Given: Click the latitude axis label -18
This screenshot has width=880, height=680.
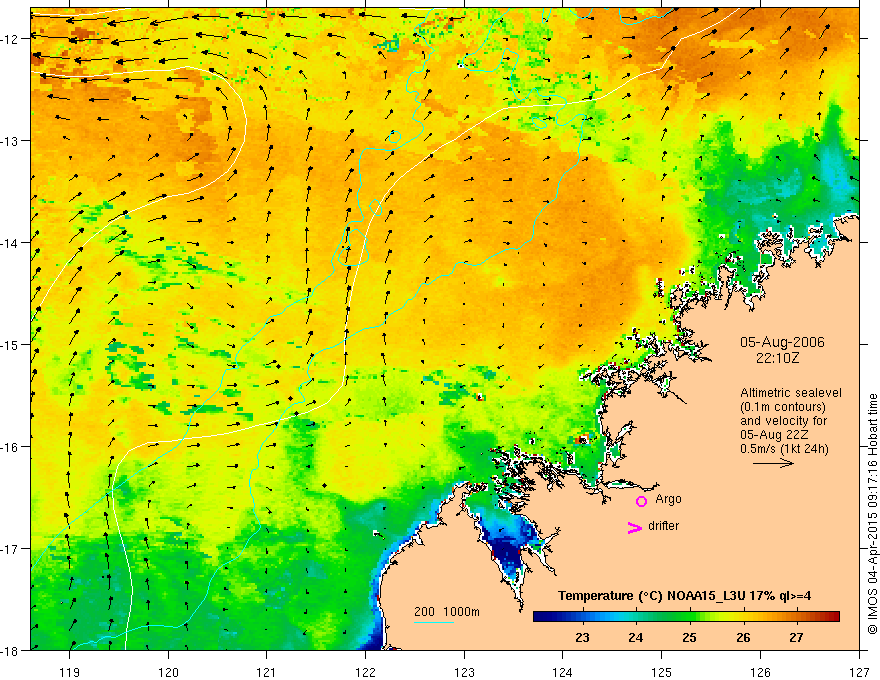Looking at the screenshot, I should point(11,650).
